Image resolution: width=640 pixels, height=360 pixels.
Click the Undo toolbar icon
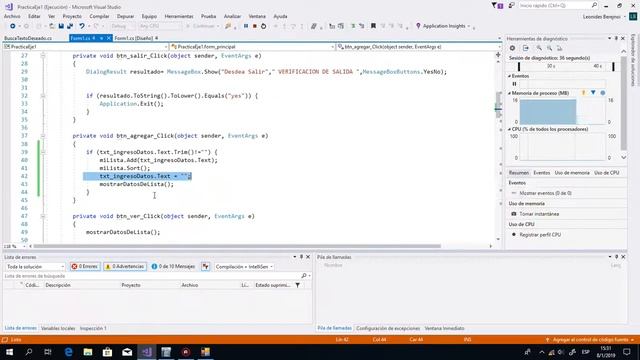click(x=82, y=26)
